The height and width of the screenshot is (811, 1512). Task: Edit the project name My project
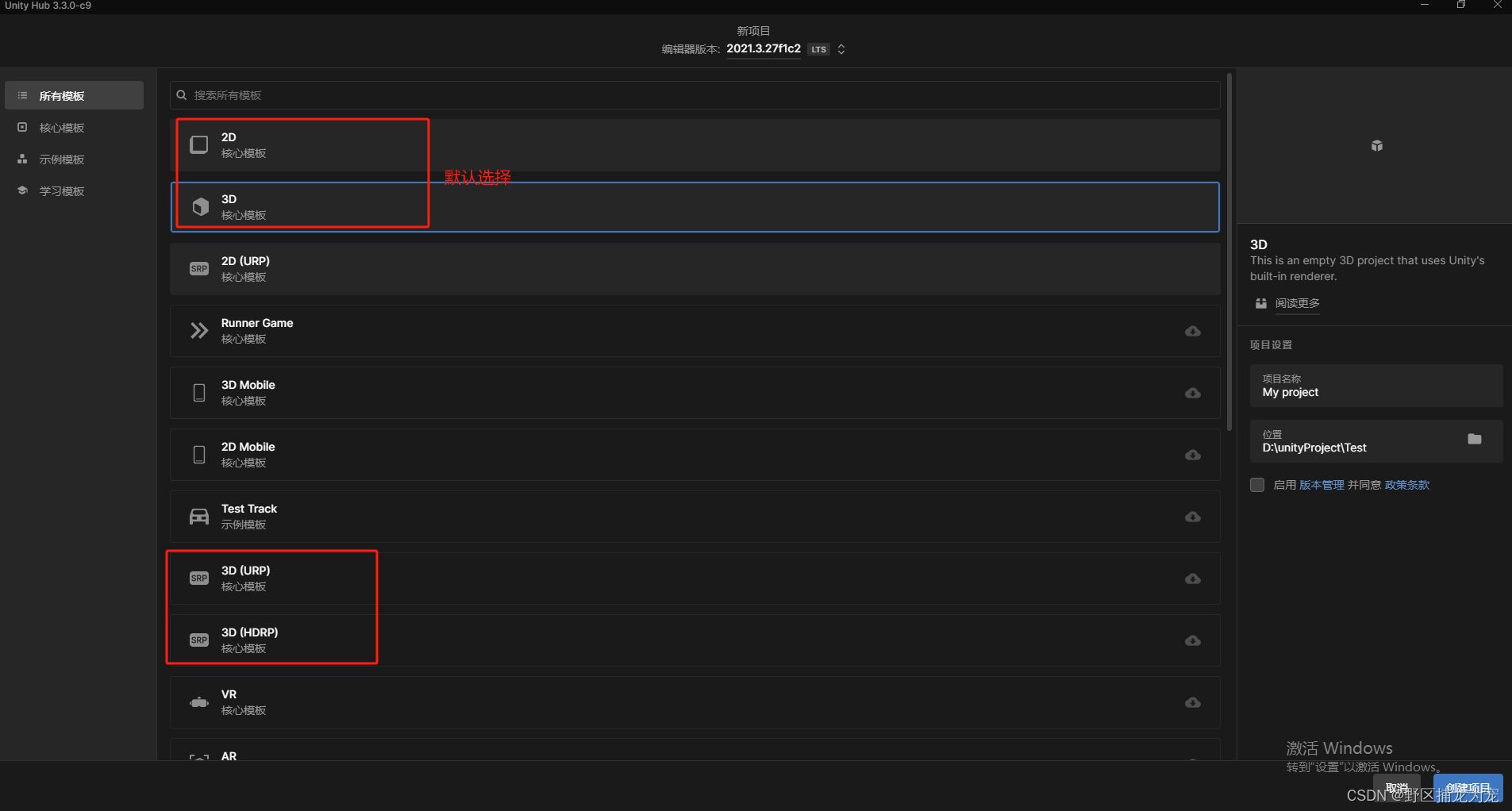[1376, 386]
